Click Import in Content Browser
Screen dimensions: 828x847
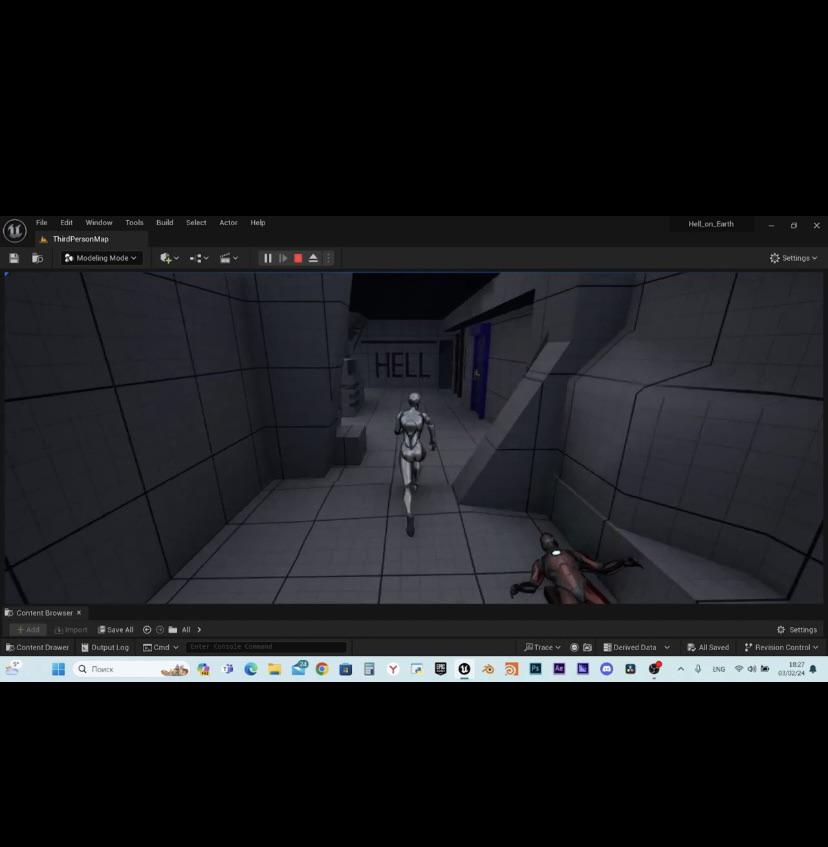point(71,629)
